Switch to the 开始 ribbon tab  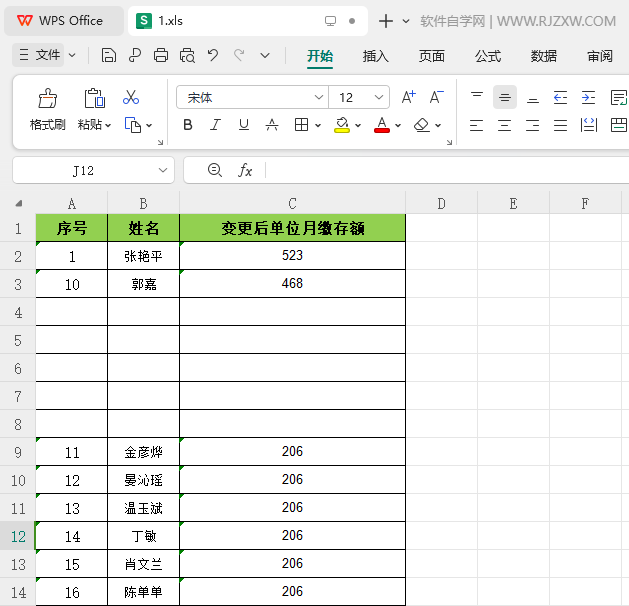tap(320, 56)
